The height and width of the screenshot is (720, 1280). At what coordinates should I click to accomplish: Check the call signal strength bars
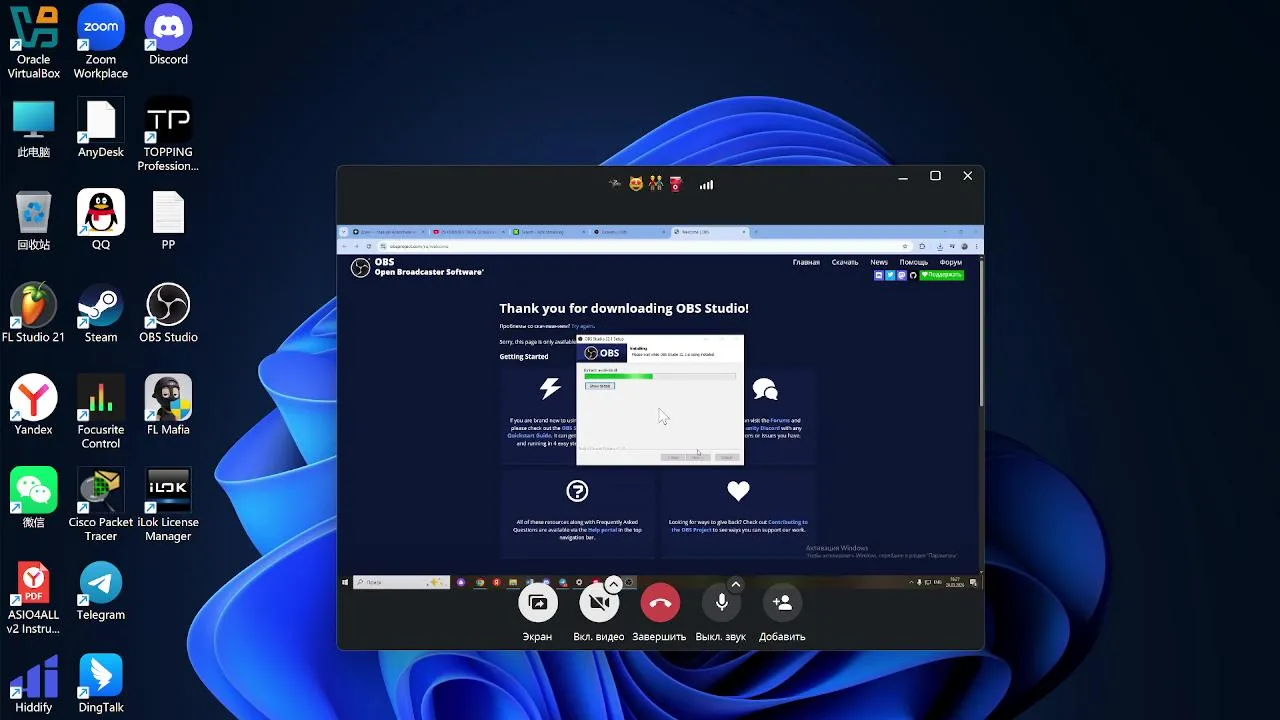(706, 185)
